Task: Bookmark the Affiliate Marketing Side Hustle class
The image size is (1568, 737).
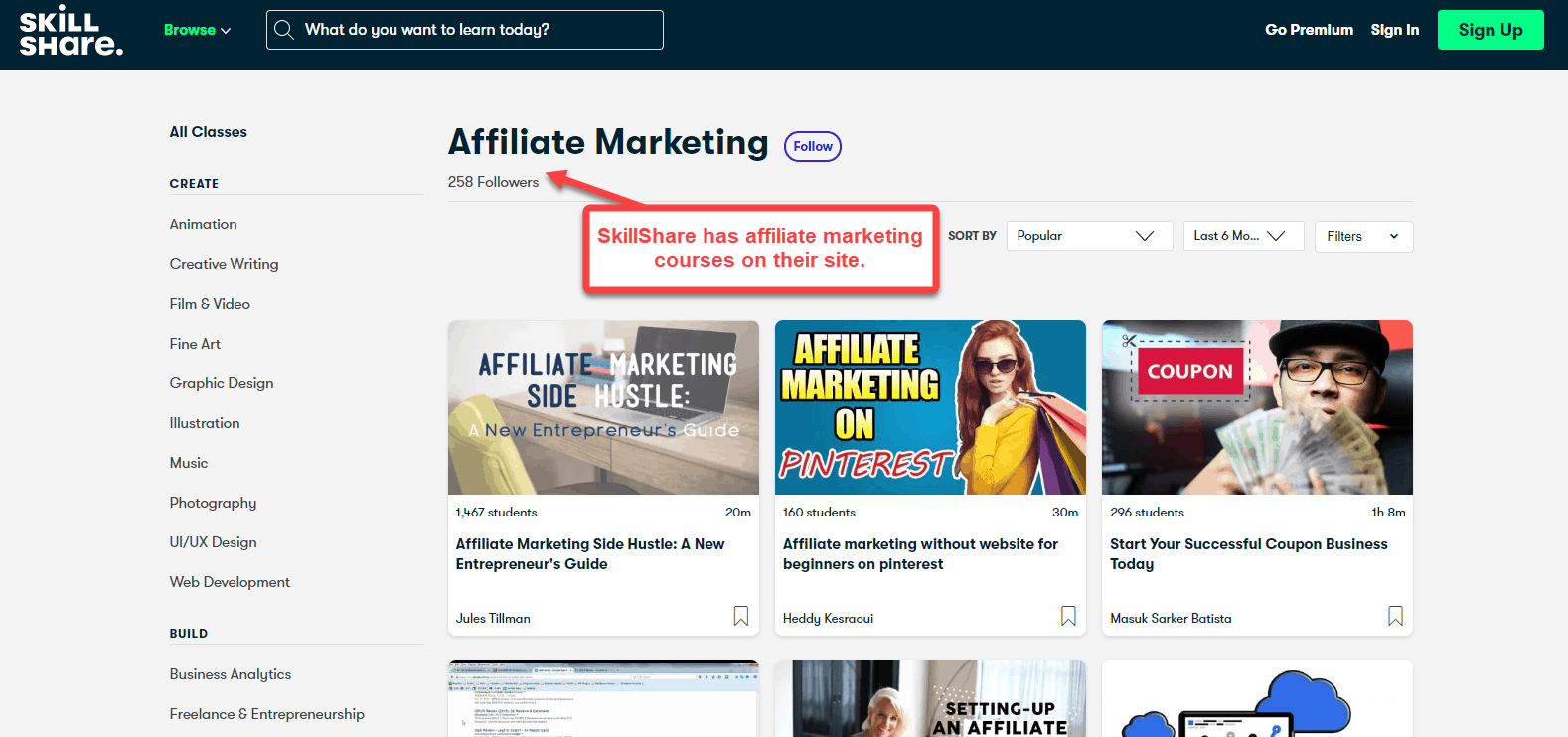Action: pyautogui.click(x=741, y=616)
